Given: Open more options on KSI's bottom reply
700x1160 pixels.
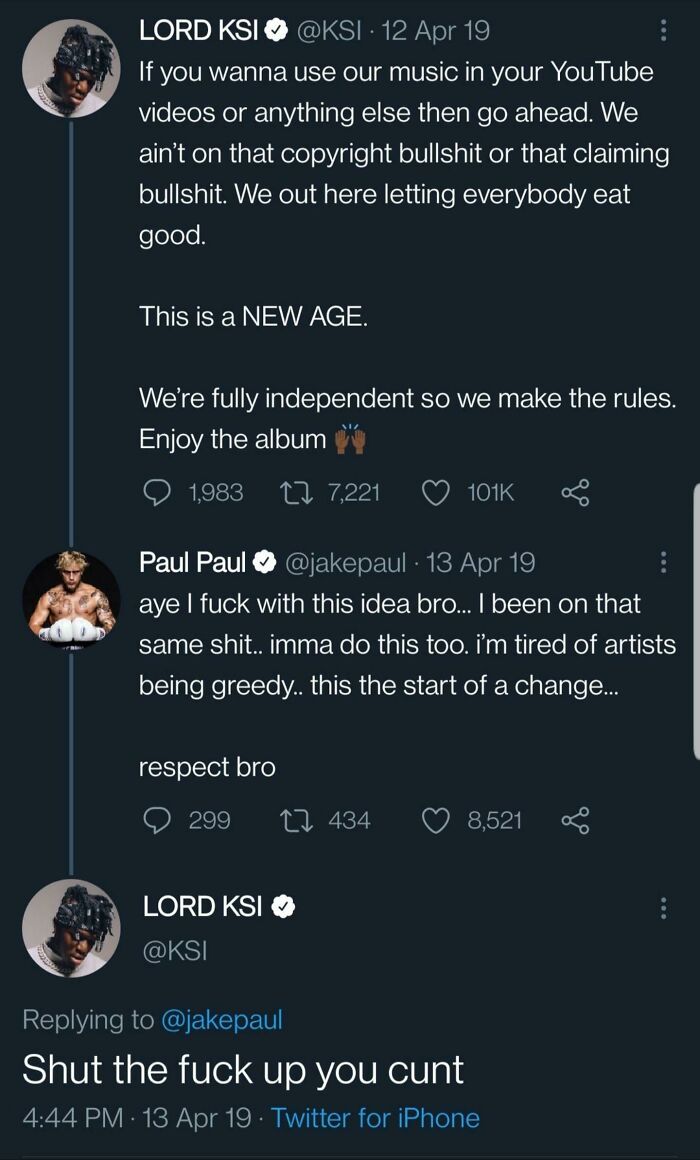Looking at the screenshot, I should point(664,907).
